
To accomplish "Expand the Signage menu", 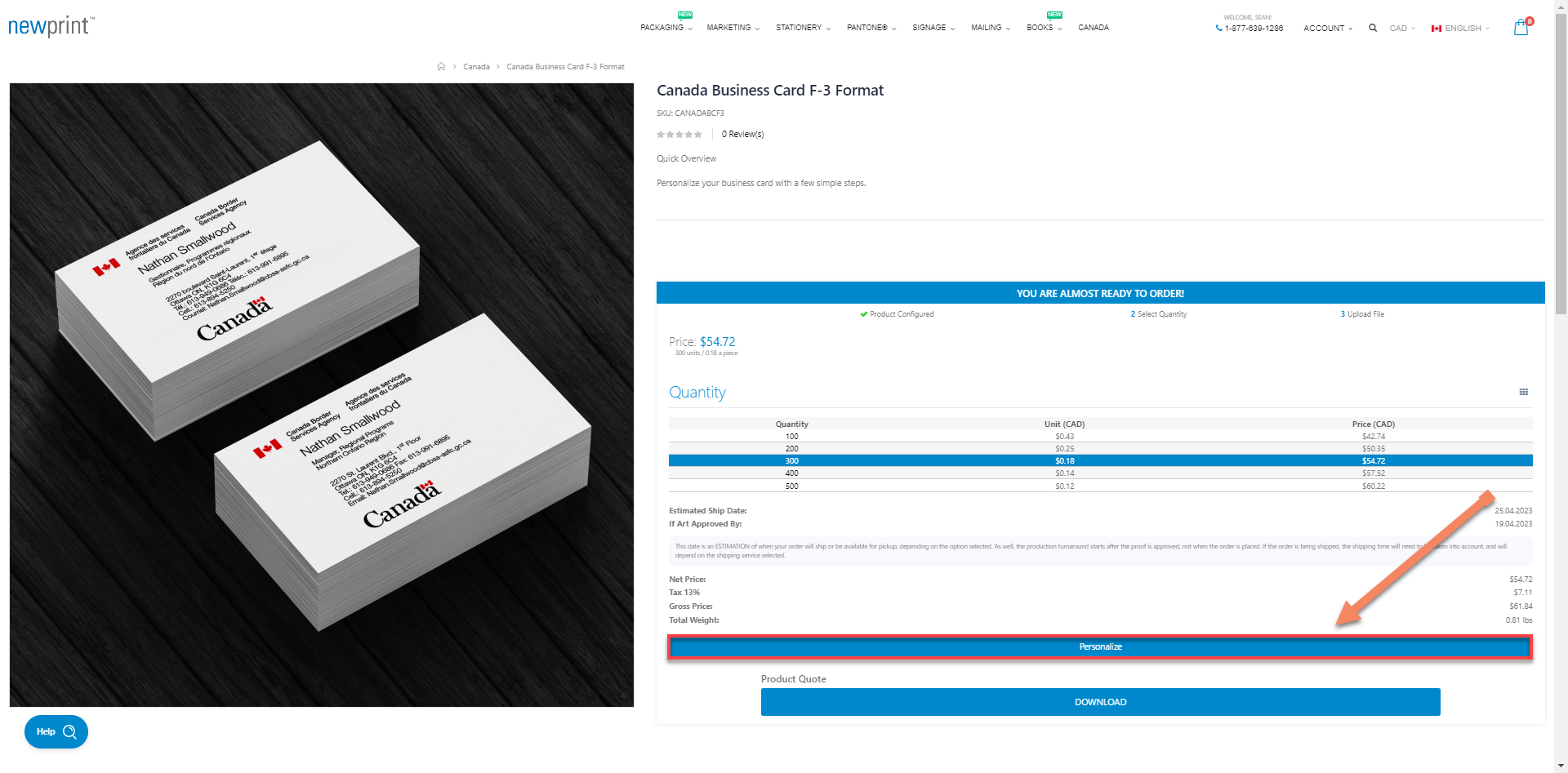I will pos(933,28).
